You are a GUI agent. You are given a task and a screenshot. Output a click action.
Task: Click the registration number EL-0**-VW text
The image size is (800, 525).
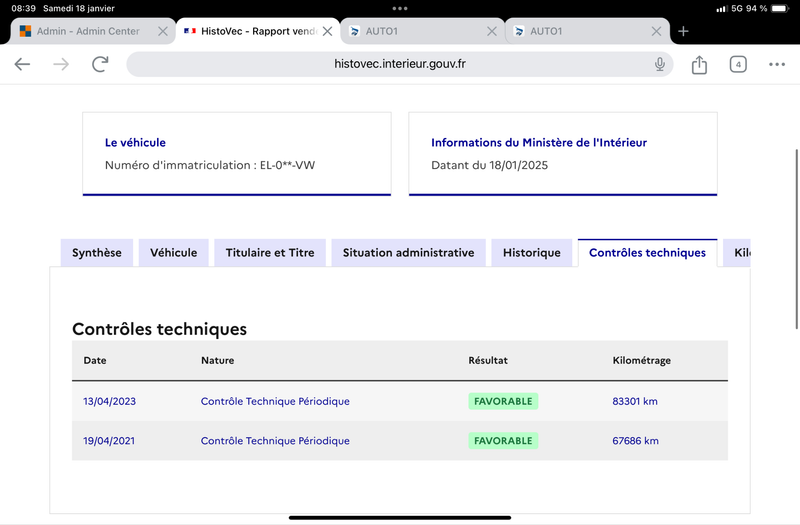(287, 165)
